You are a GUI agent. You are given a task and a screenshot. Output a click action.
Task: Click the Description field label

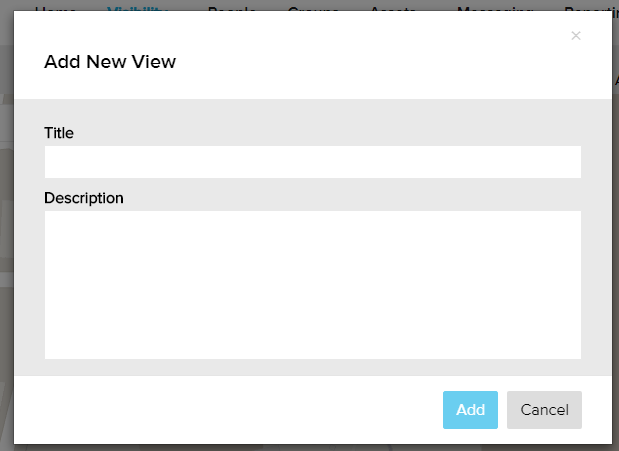(x=84, y=198)
